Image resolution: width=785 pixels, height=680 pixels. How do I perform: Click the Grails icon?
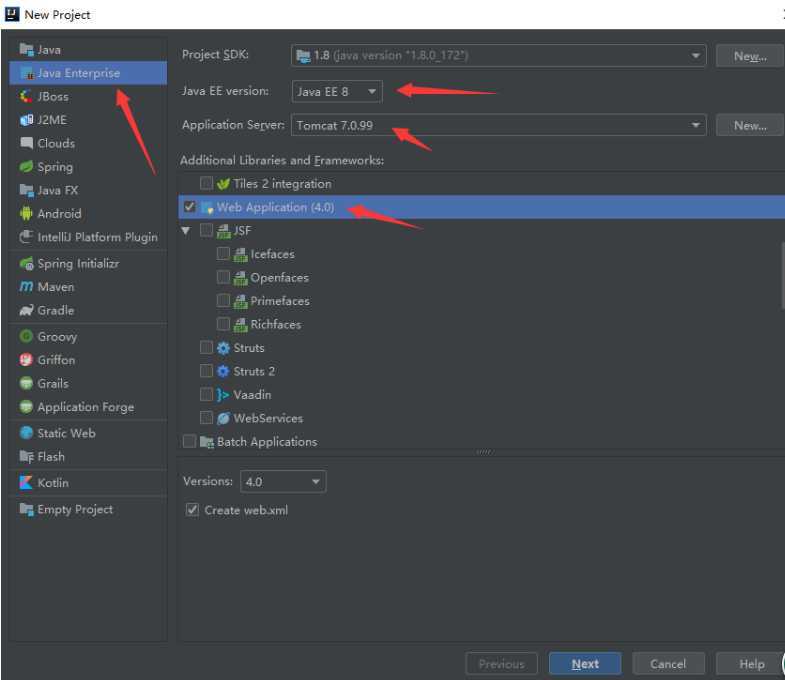(26, 384)
